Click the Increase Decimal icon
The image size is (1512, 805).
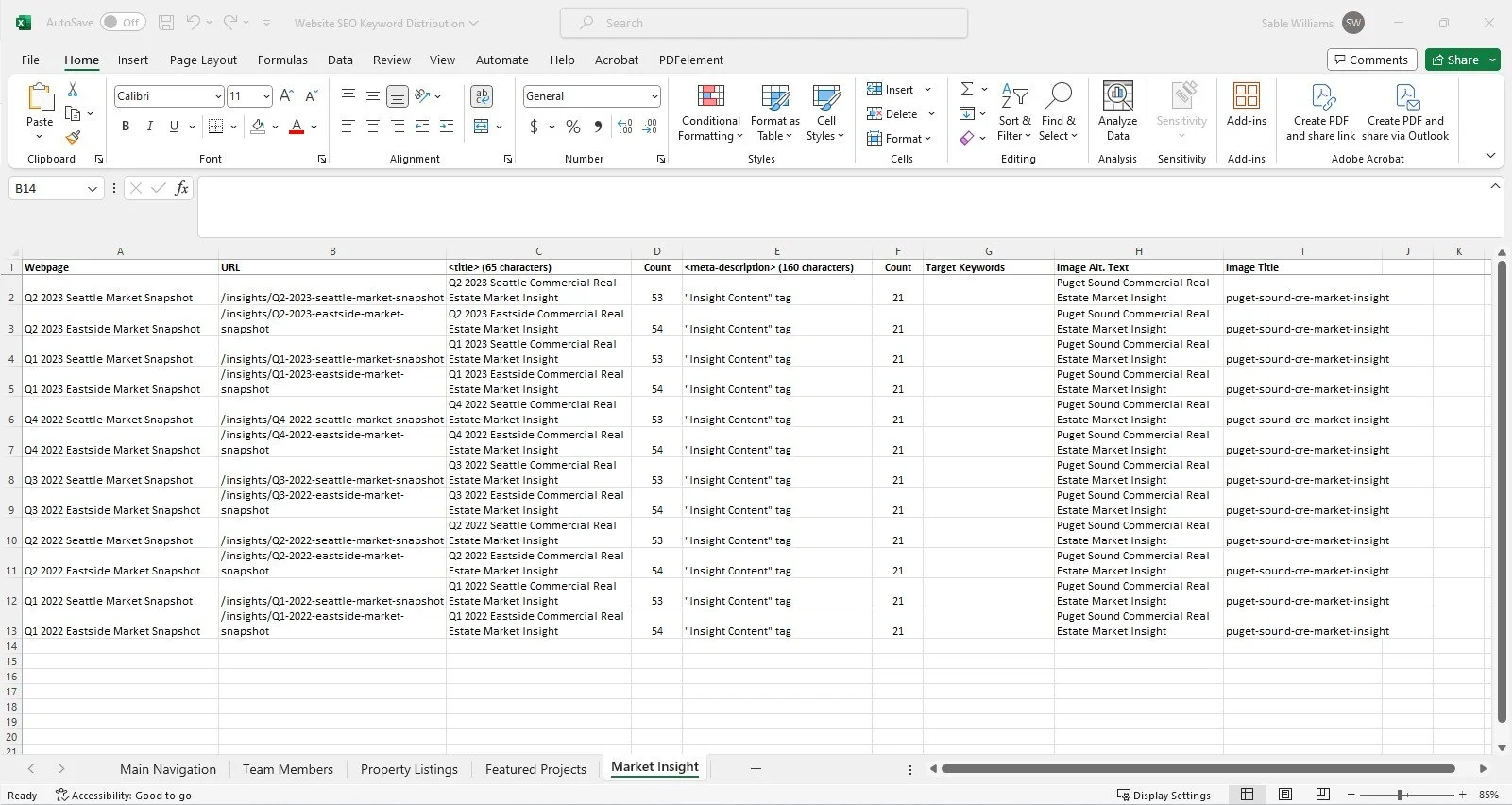[x=625, y=127]
